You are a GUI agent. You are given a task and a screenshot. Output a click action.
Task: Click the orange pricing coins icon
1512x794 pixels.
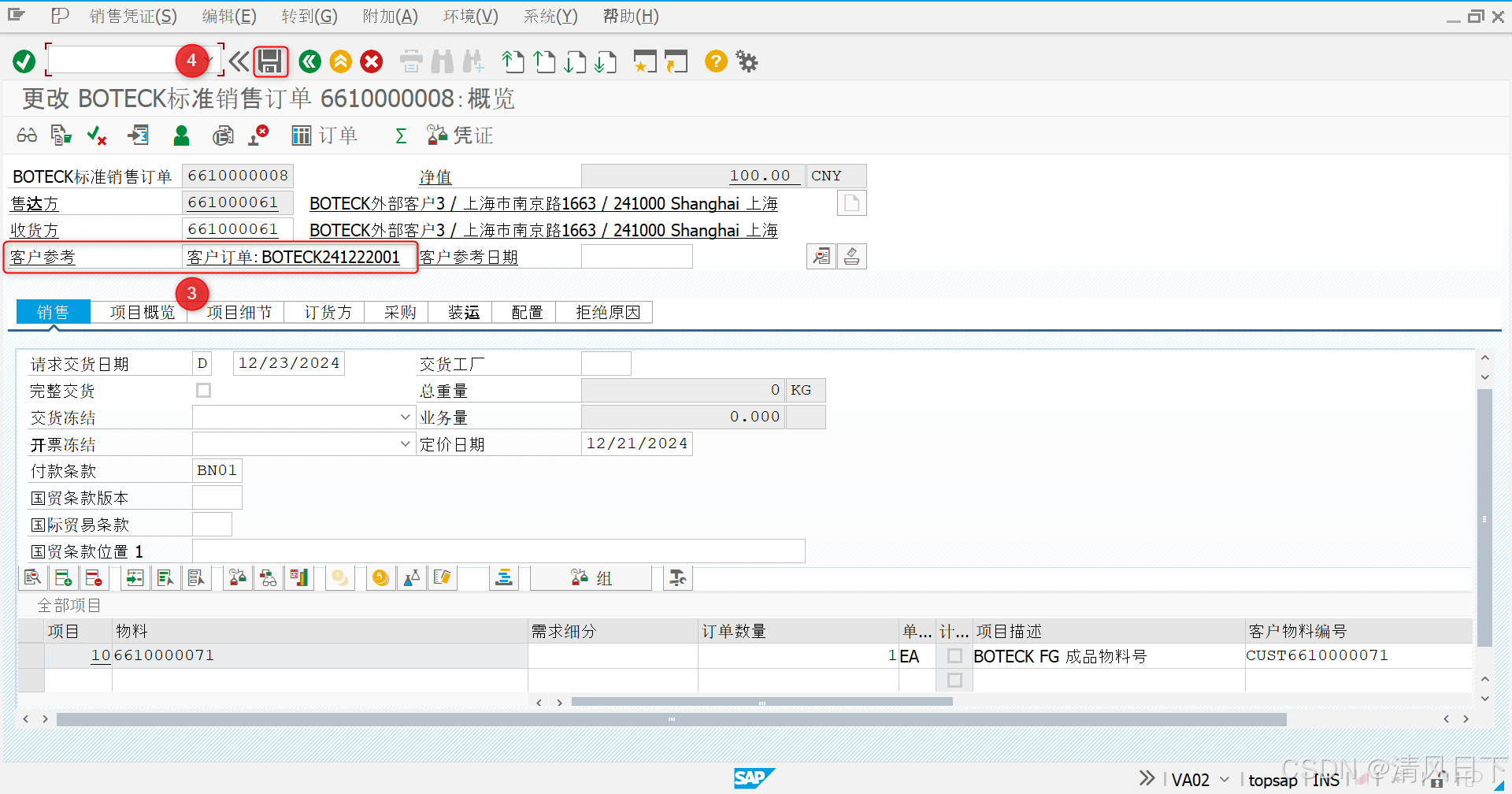pyautogui.click(x=381, y=578)
